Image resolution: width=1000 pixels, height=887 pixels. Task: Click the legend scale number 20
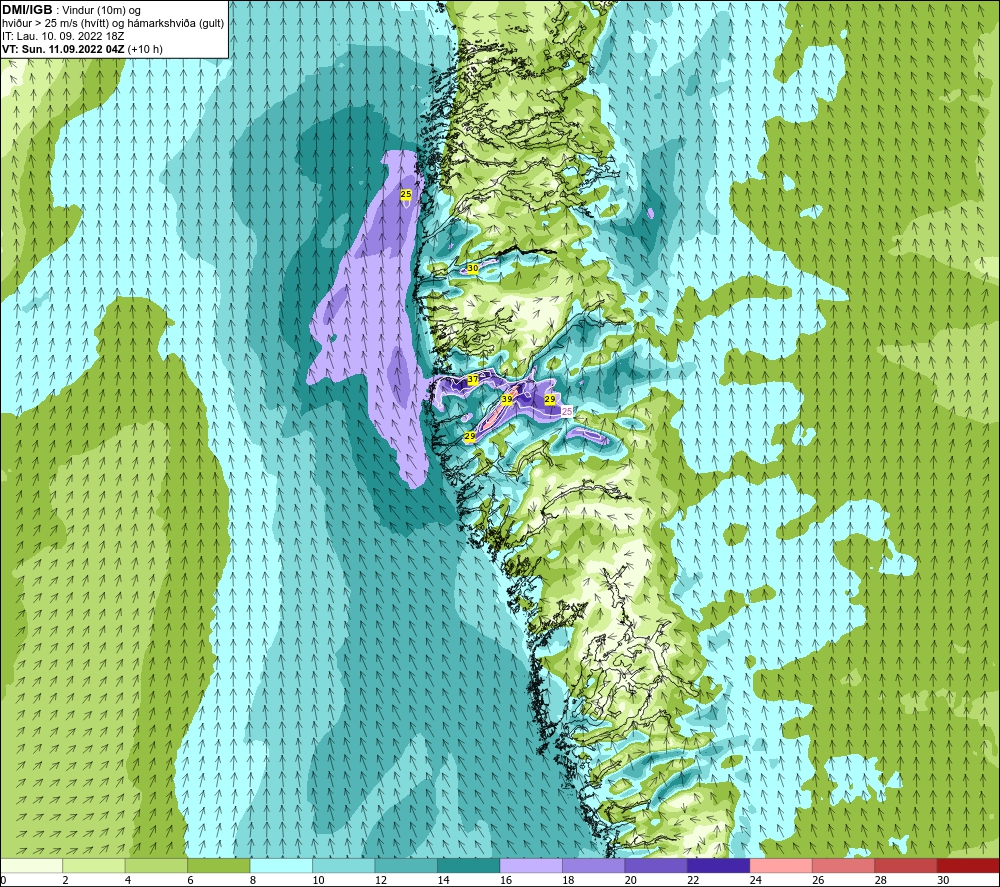(631, 880)
